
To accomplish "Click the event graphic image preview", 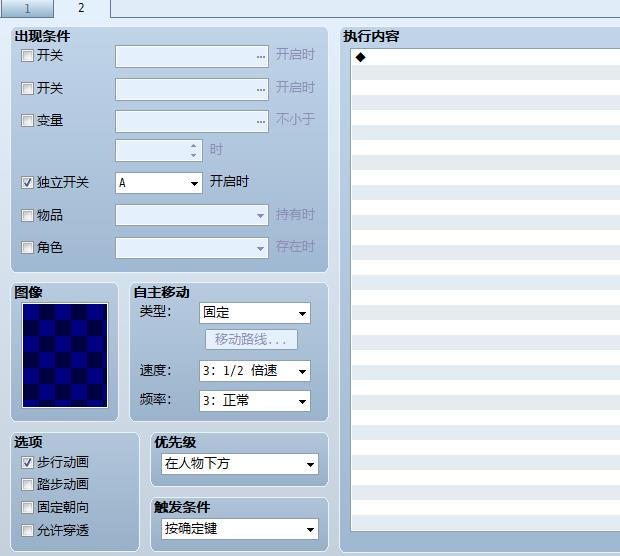I will tap(65, 355).
